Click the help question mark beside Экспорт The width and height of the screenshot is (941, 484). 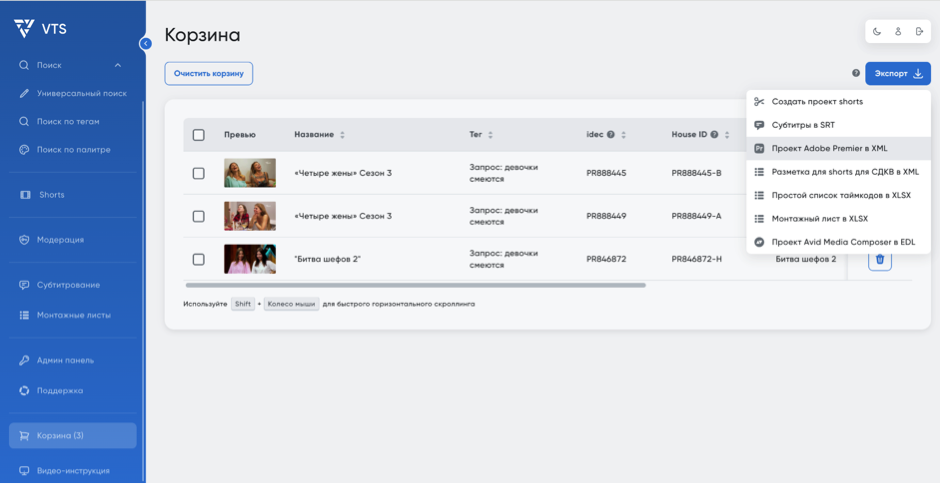click(x=856, y=73)
